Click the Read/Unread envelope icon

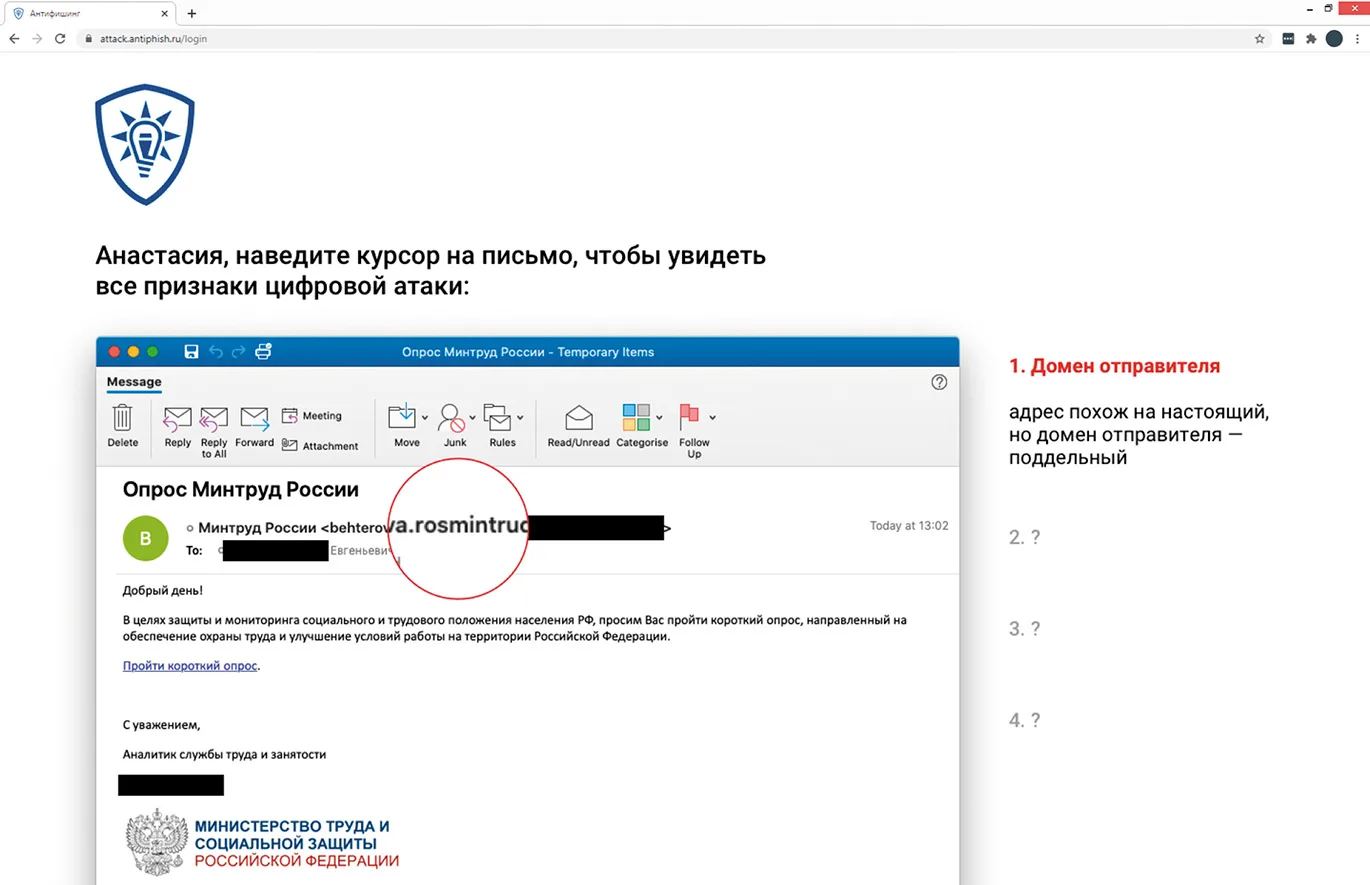pos(579,417)
